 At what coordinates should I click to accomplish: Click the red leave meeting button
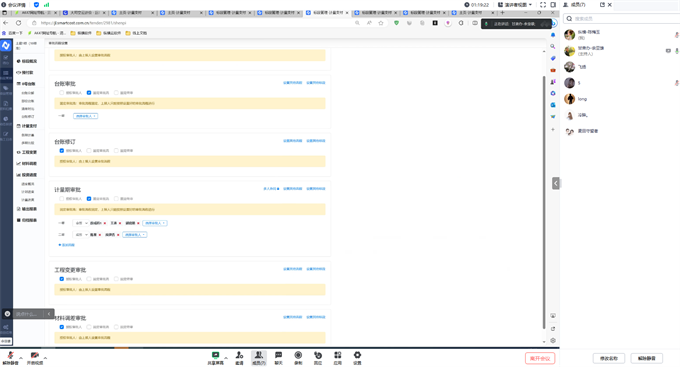540,358
